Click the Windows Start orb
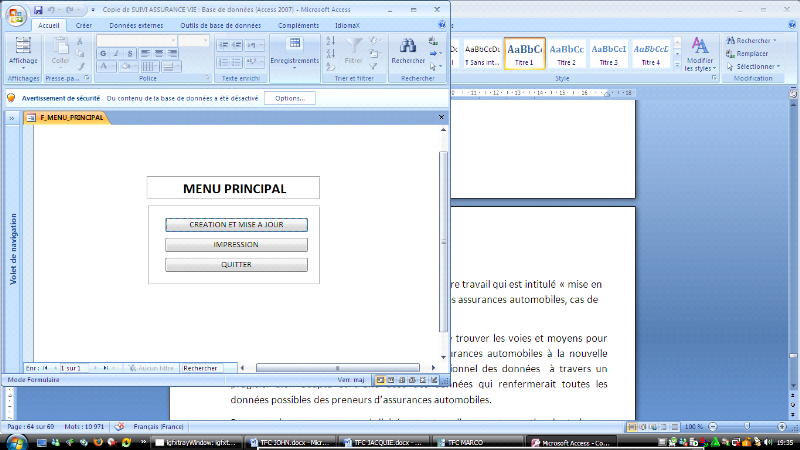Viewport: 800px width, 450px height. click(16, 442)
